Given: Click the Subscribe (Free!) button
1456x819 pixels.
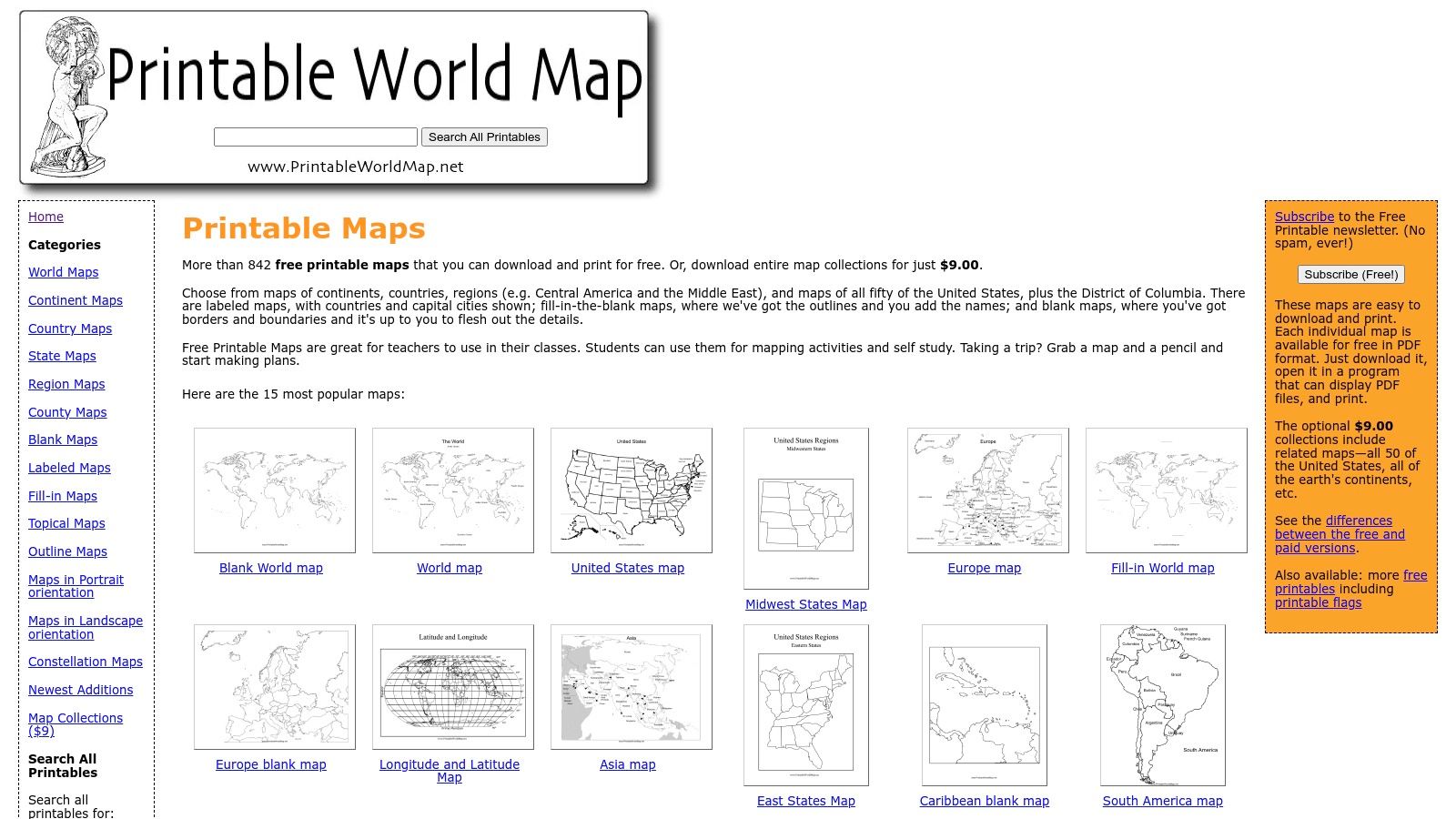Looking at the screenshot, I should [1351, 274].
